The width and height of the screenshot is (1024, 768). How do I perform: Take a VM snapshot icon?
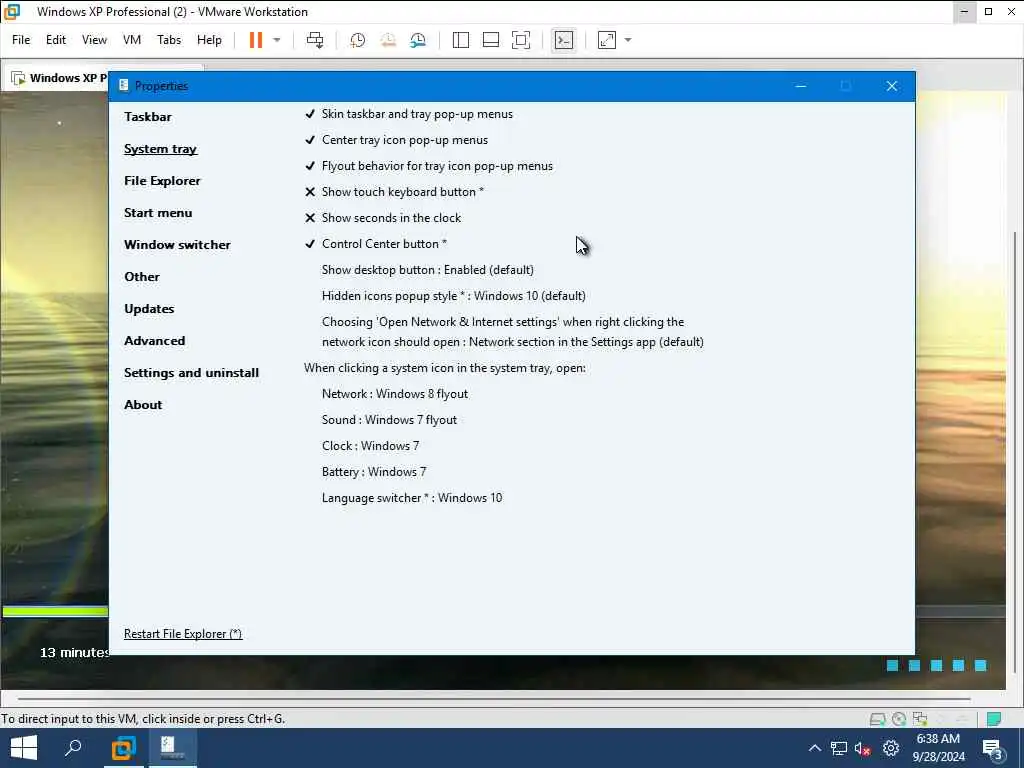click(357, 40)
